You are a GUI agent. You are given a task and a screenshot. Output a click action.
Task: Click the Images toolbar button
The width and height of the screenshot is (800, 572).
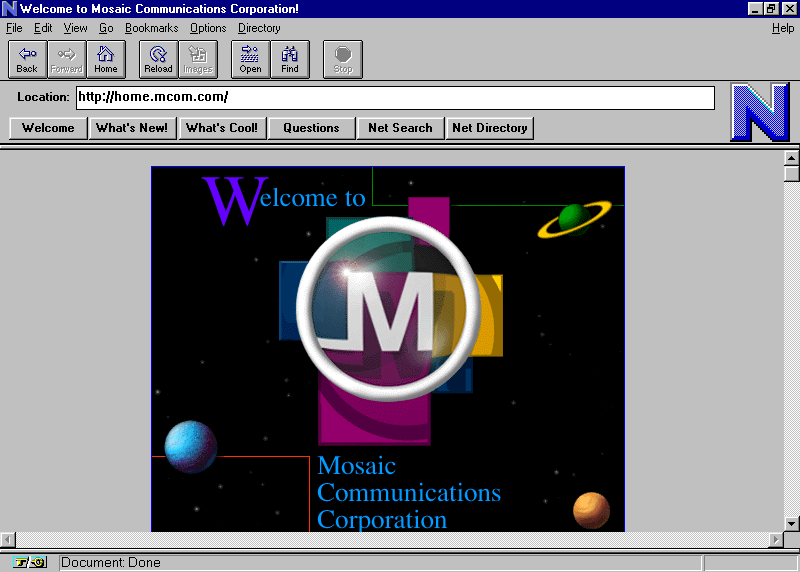click(198, 60)
